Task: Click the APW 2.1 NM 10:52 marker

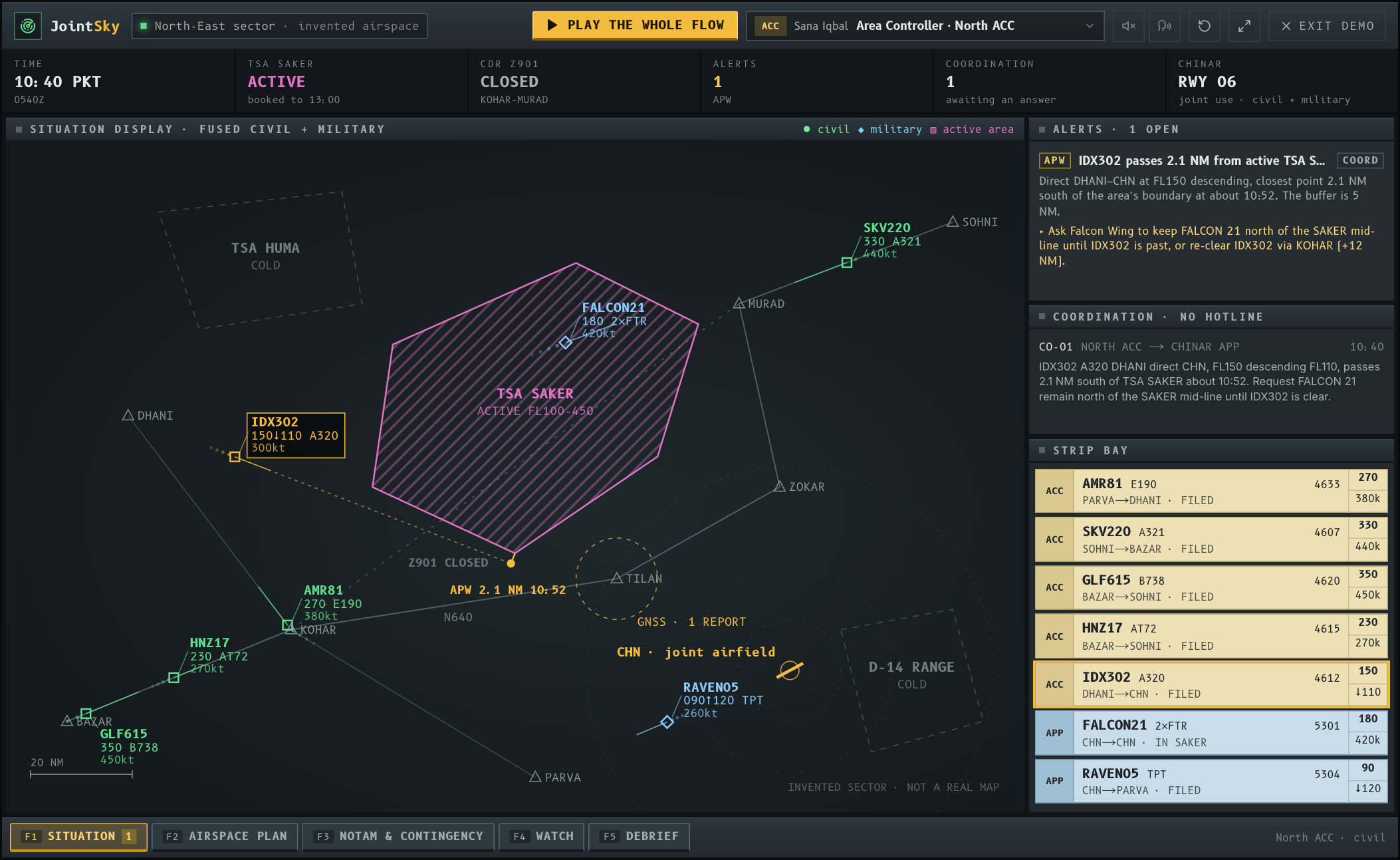Action: (x=508, y=590)
